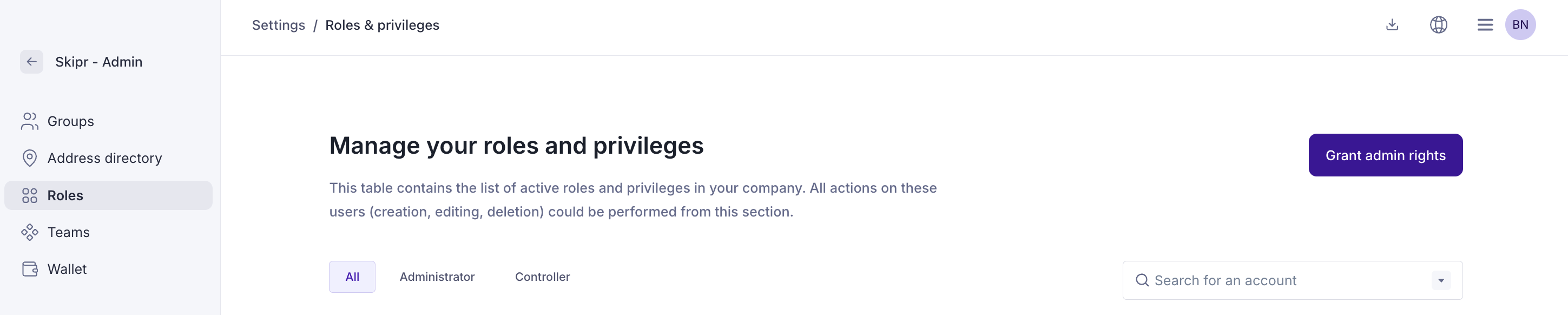Click the download icon in top bar

click(x=1392, y=24)
